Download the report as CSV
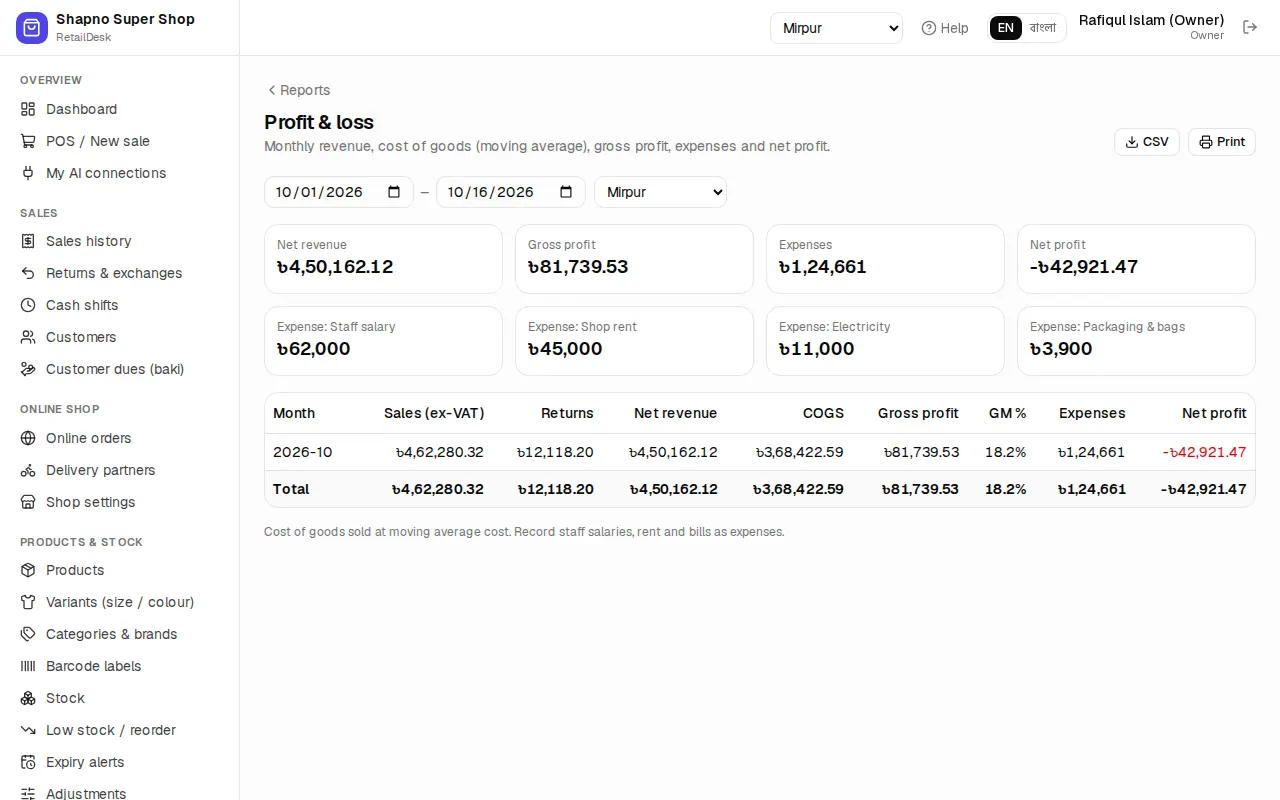The height and width of the screenshot is (800, 1280). point(1147,142)
